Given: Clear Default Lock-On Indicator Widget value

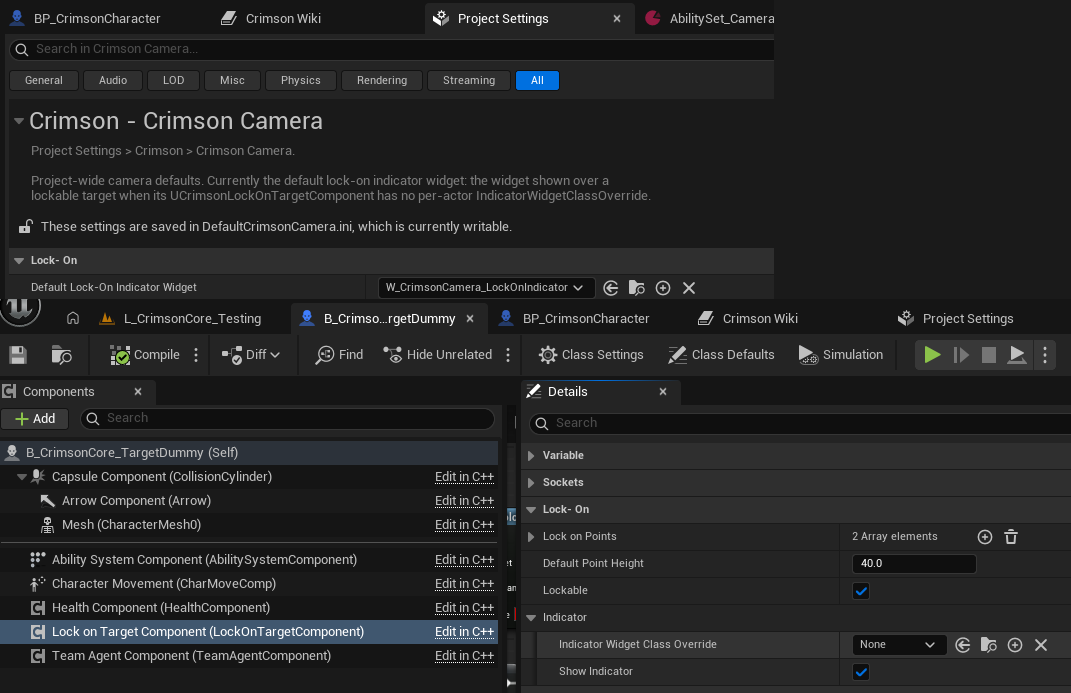Looking at the screenshot, I should tap(688, 288).
